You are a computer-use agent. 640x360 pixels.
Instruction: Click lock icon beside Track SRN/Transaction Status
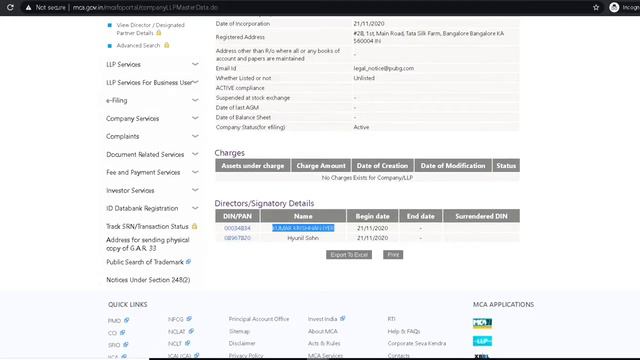pos(194,226)
